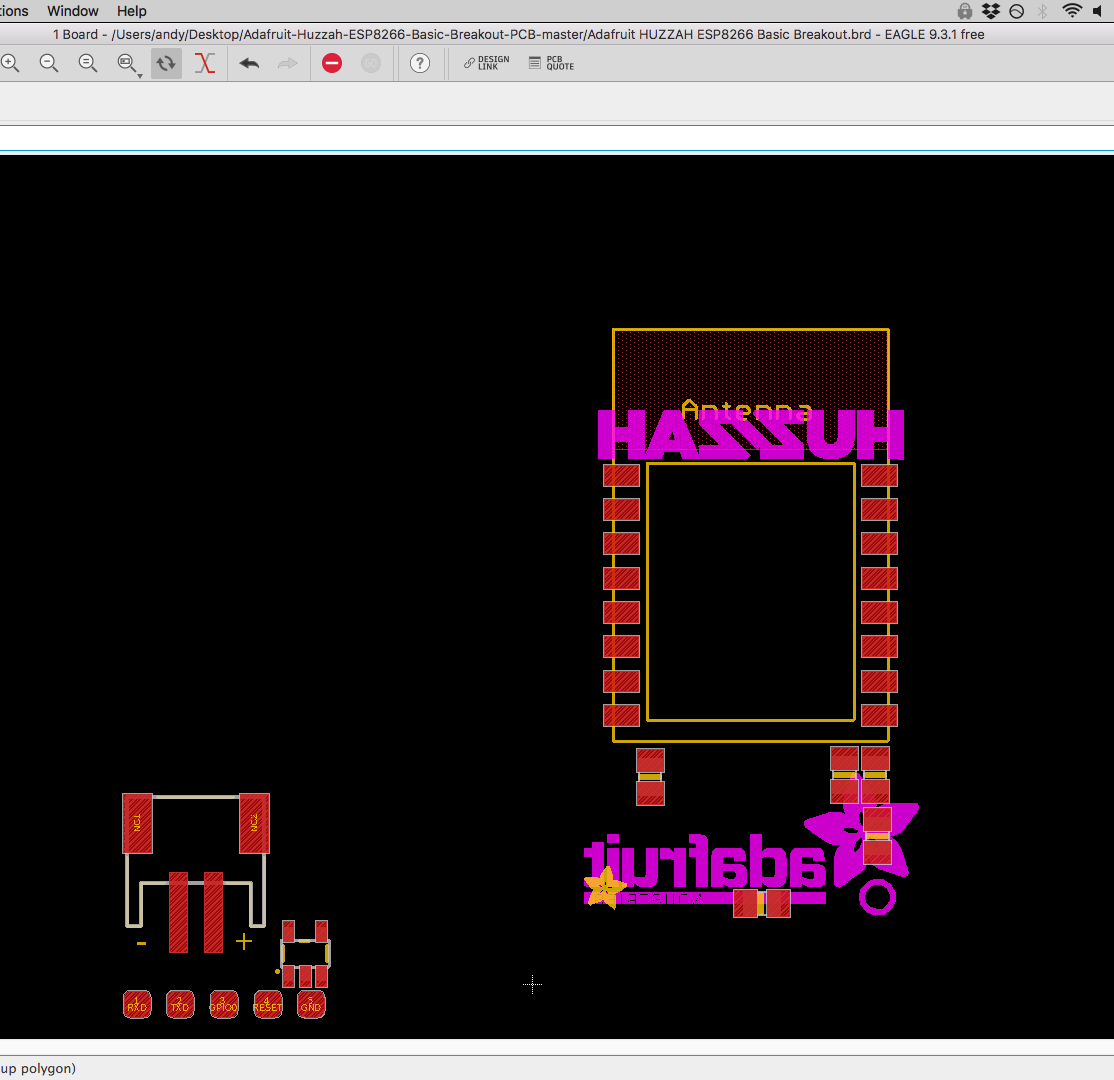This screenshot has height=1080, width=1114.
Task: Open the Bluetooth menu bar icon
Action: (x=1042, y=11)
